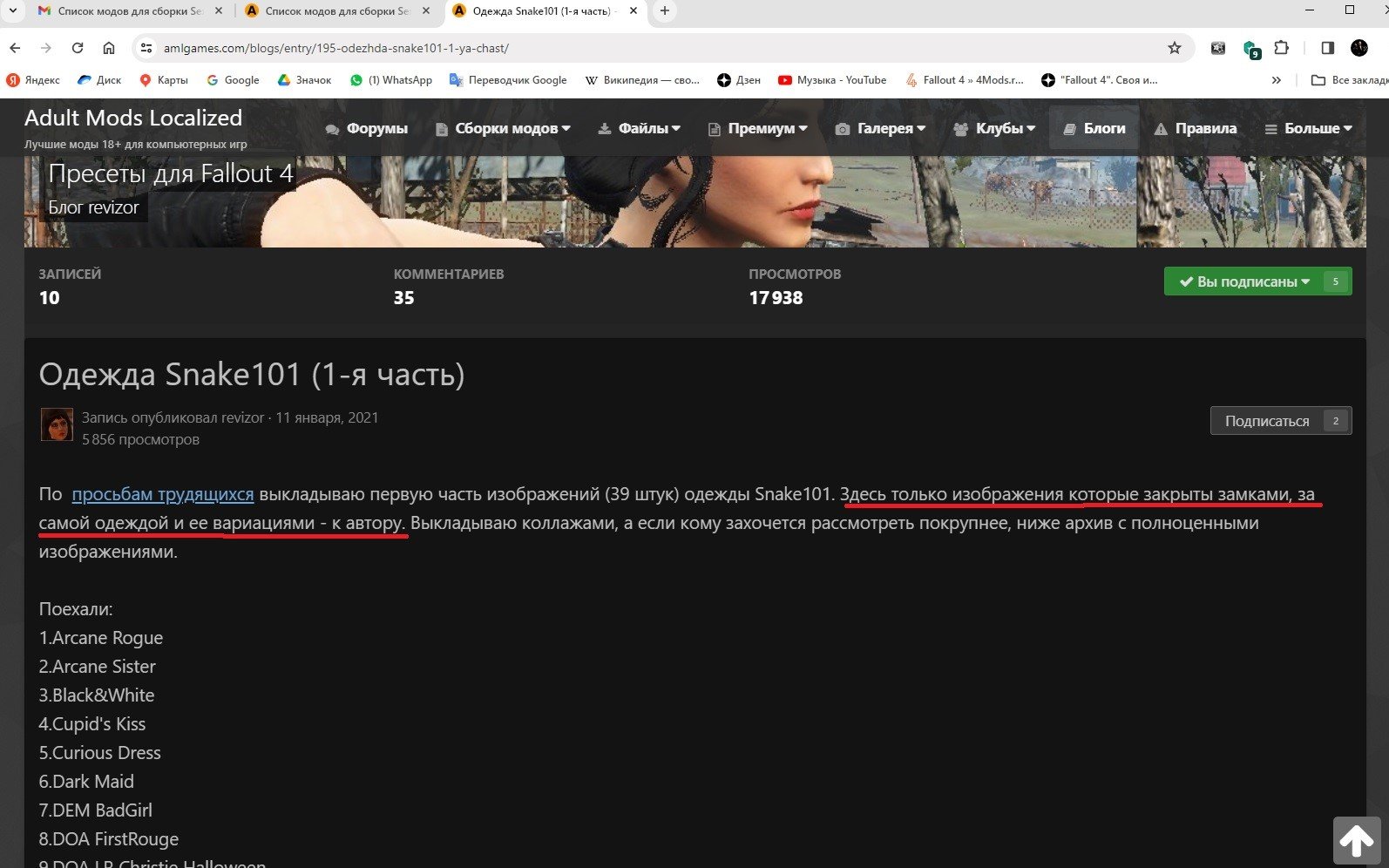This screenshot has height=868, width=1389.
Task: Open browser side panel
Action: point(1327,48)
